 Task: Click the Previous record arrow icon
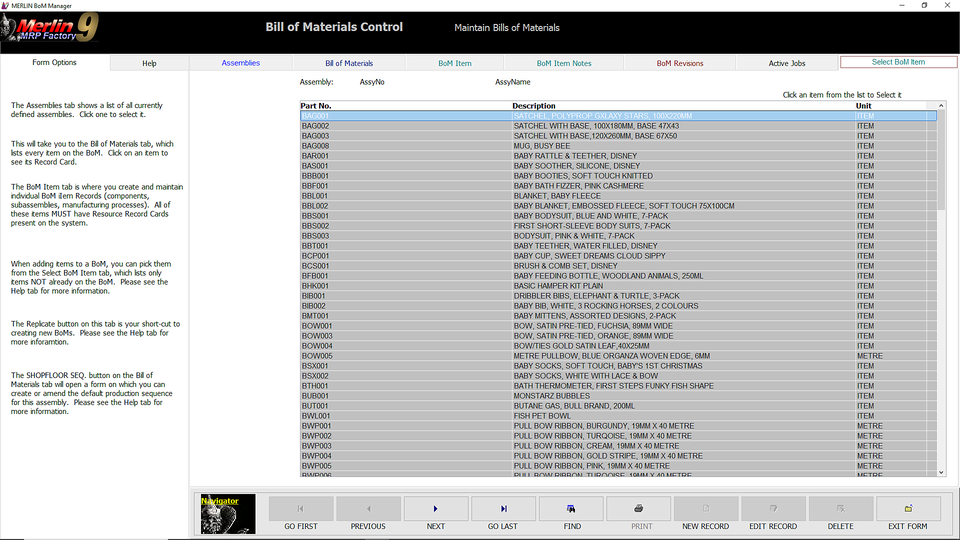point(368,508)
